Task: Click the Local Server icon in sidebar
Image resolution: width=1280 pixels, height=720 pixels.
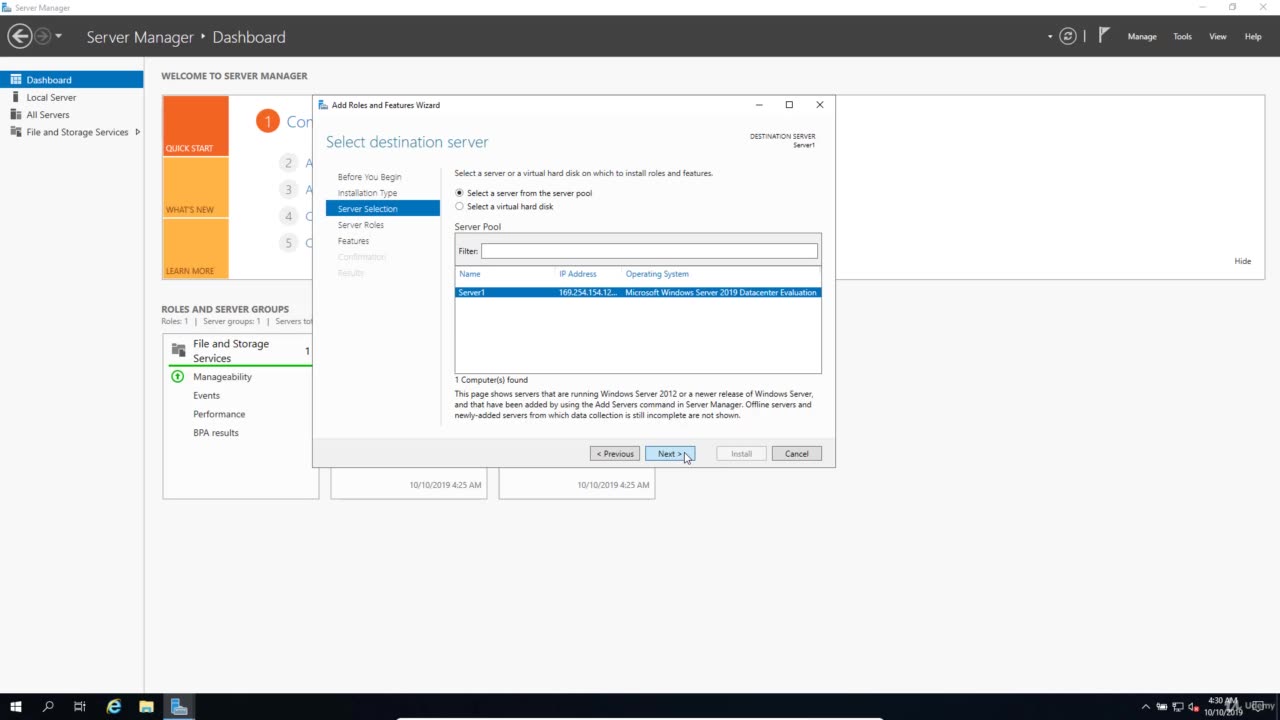Action: coord(16,97)
